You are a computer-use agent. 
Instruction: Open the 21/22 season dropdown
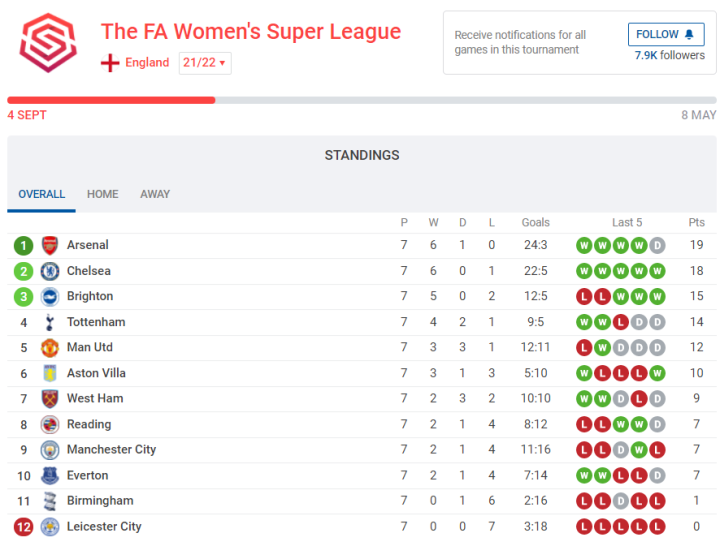point(205,63)
